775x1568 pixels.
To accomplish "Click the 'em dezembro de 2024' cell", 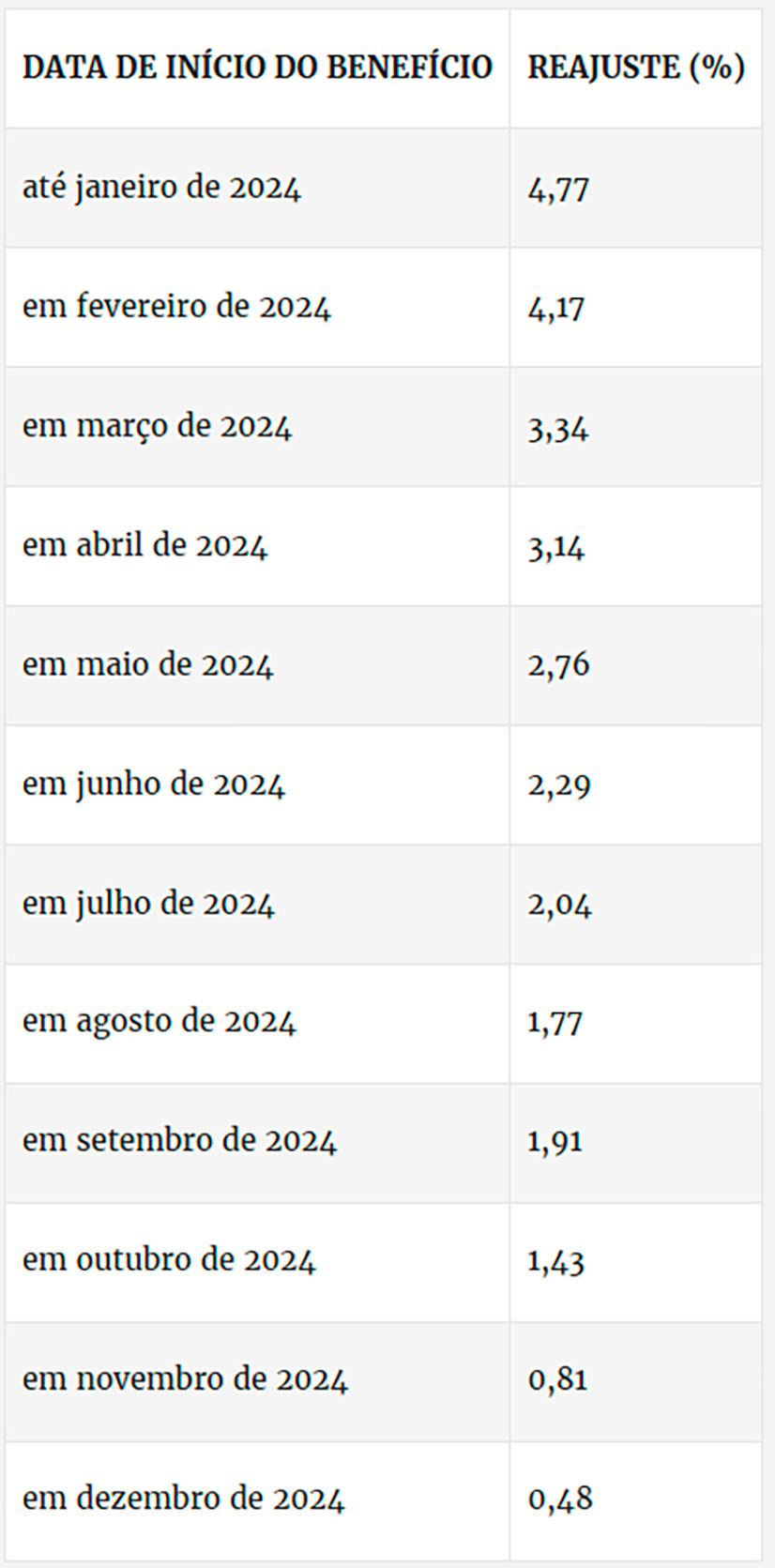I will (257, 1499).
